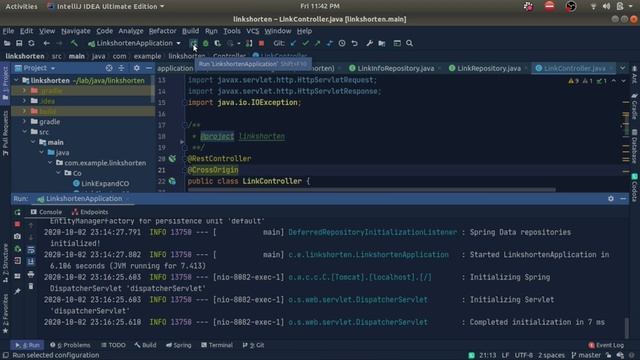Stop process with Run panel red square
This screenshot has width=640, height=360.
pos(17,224)
